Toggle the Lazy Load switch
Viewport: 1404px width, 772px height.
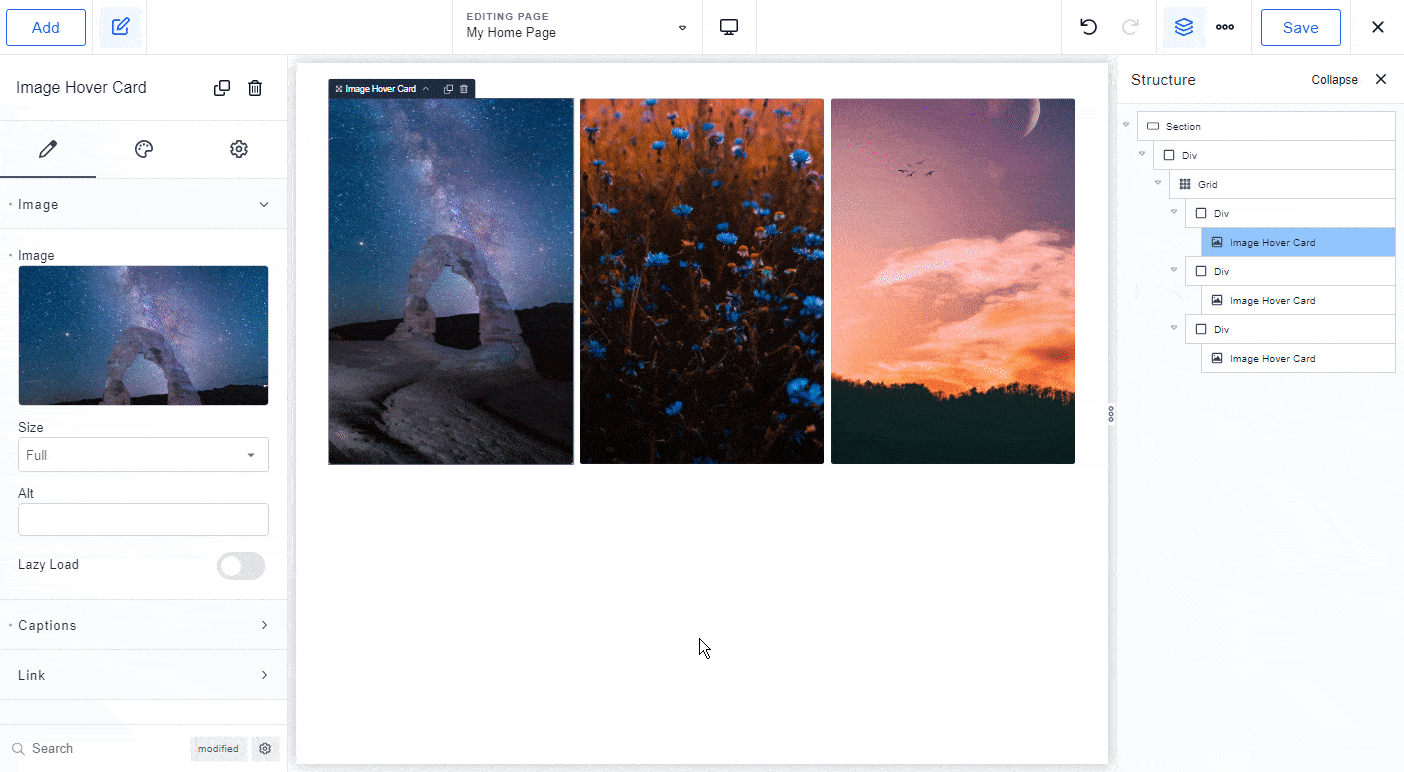pyautogui.click(x=241, y=566)
